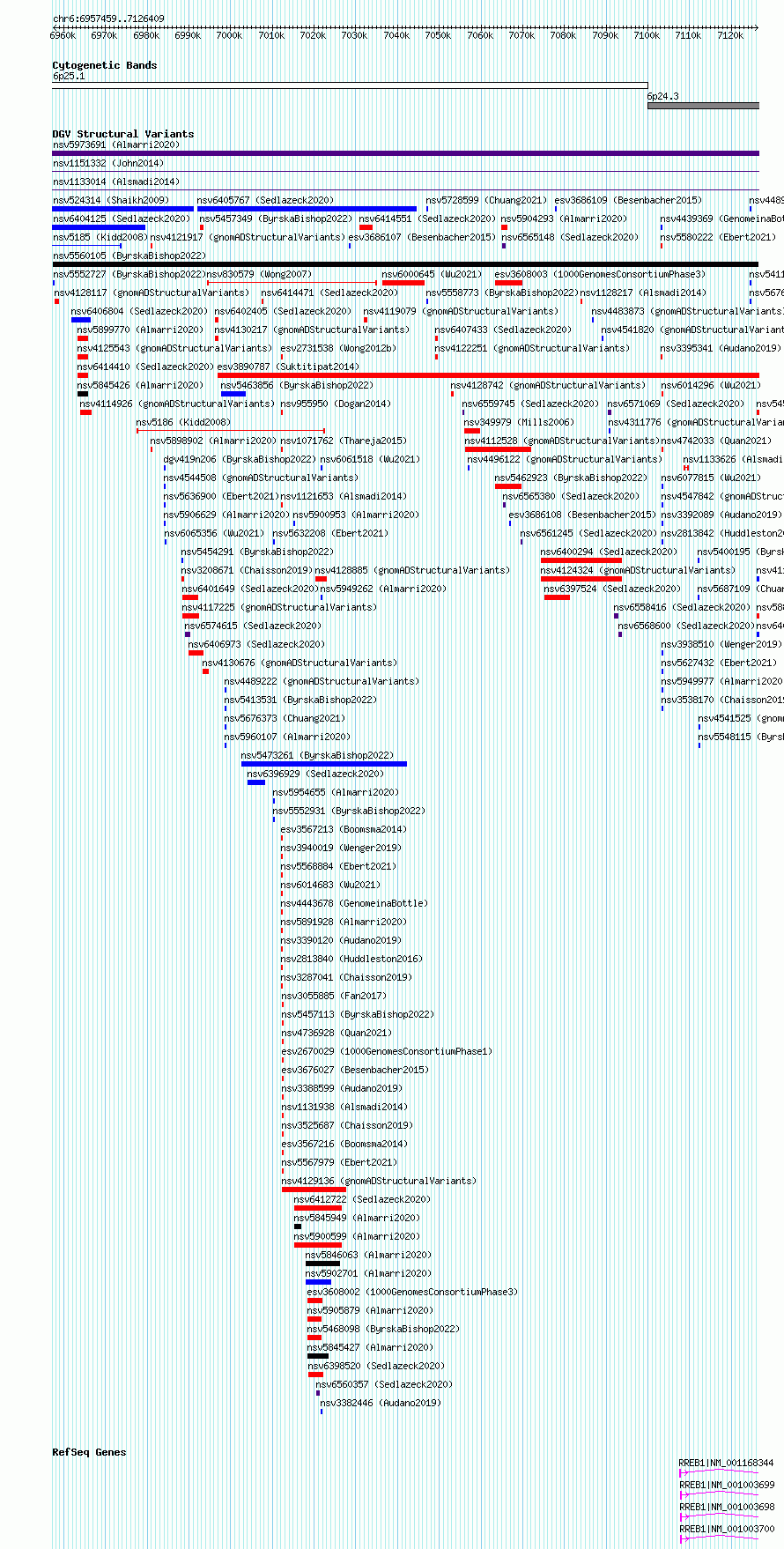Open RREB1|NM_001168344 gene label
Viewport: 784px width, 1549px height.
(x=726, y=1464)
